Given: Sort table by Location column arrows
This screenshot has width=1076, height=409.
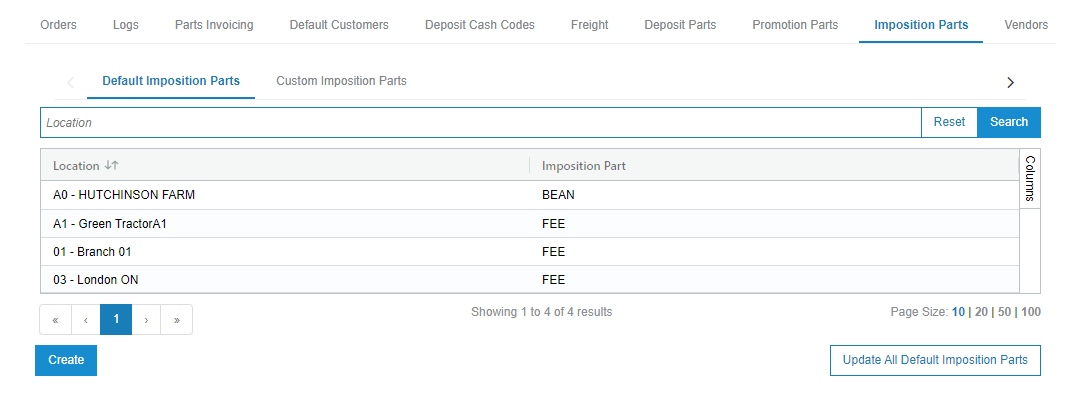Looking at the screenshot, I should [111, 166].
